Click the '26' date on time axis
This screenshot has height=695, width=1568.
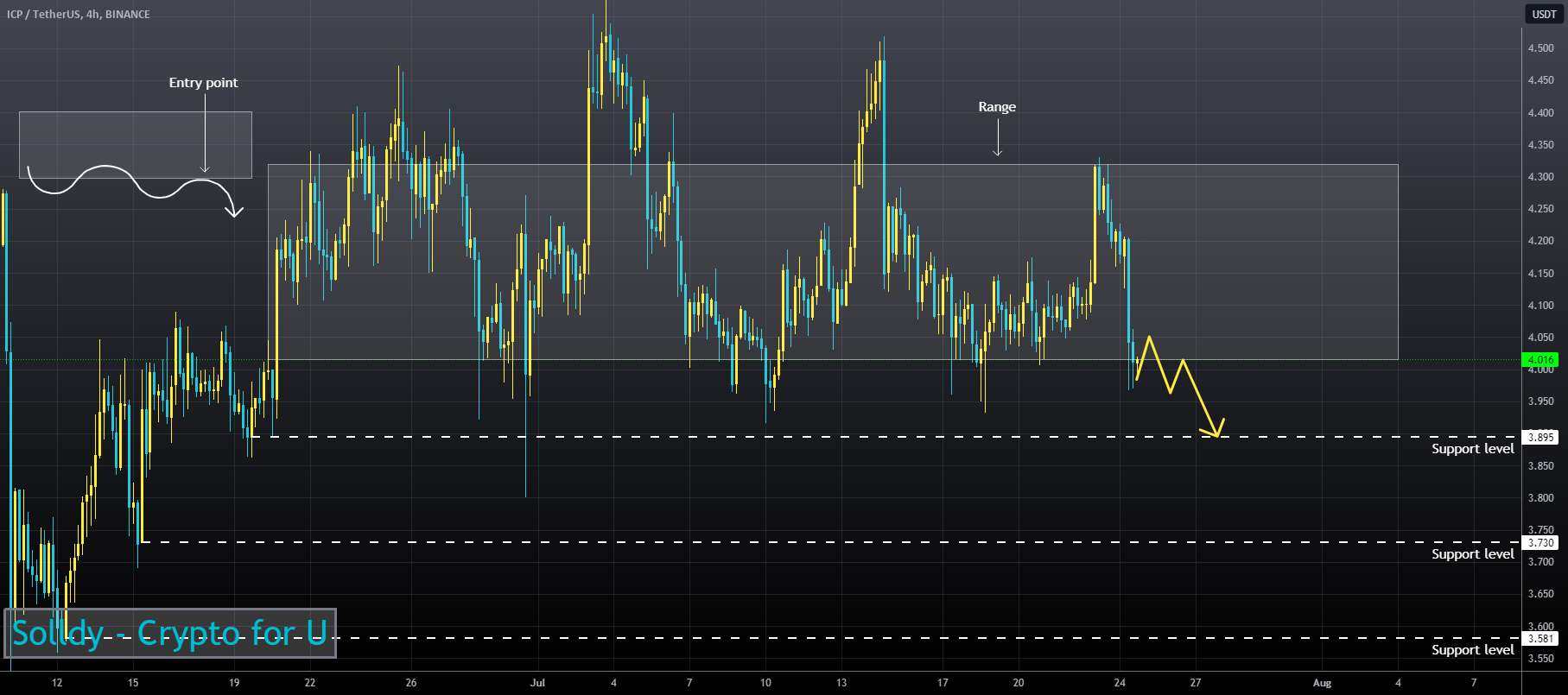click(x=411, y=683)
